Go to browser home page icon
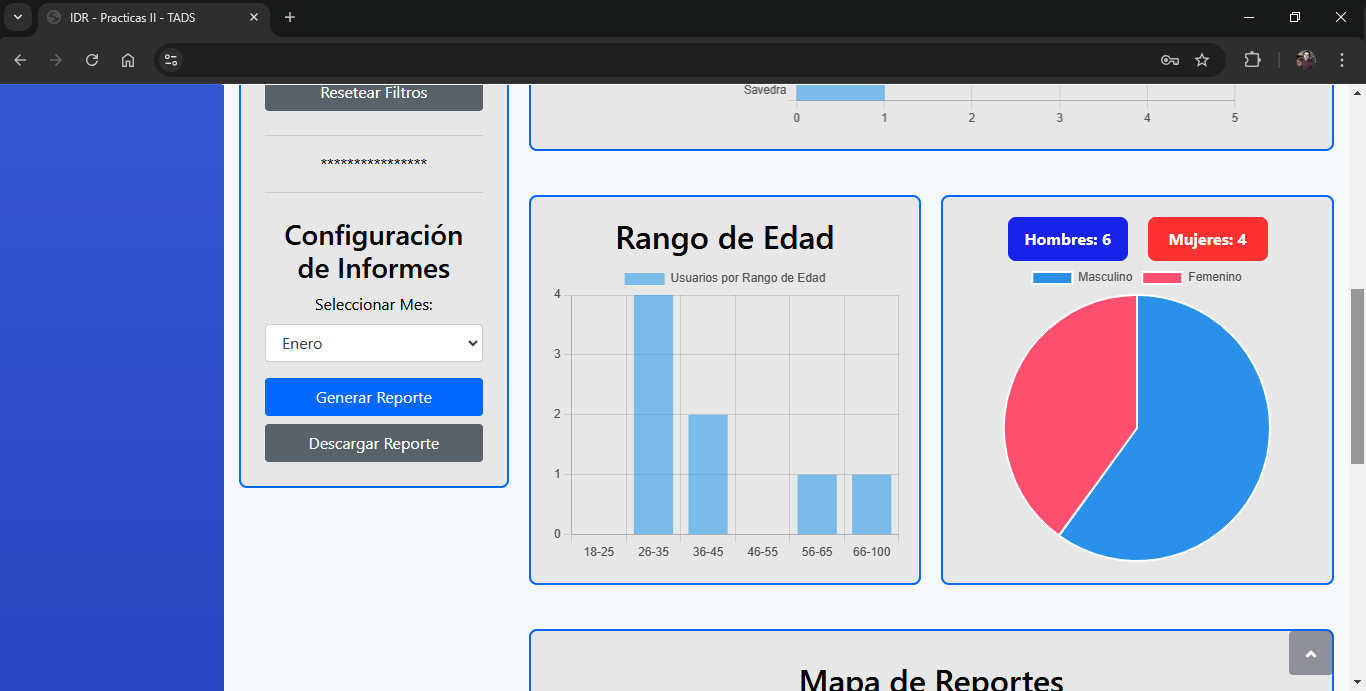The height and width of the screenshot is (691, 1366). pos(128,60)
